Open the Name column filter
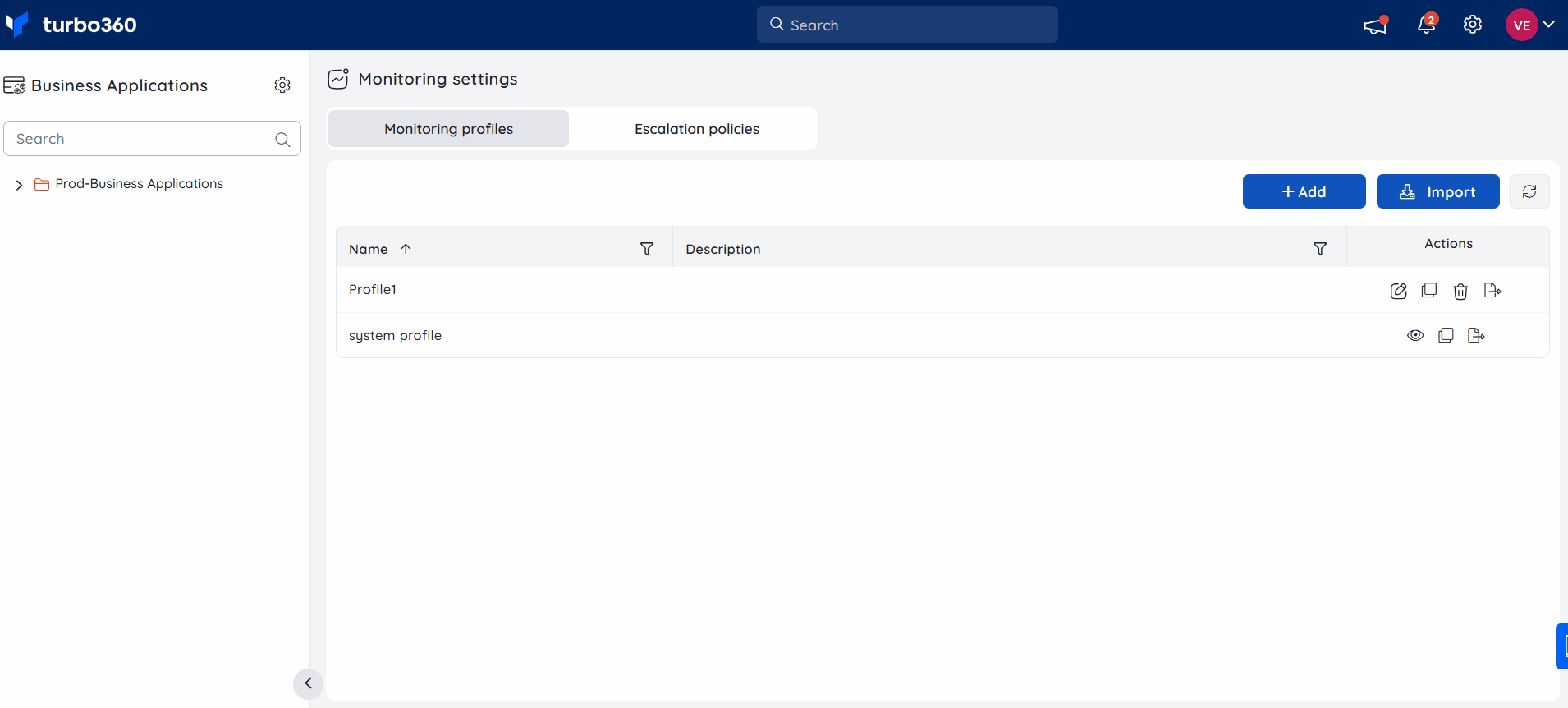This screenshot has height=708, width=1568. 647,249
